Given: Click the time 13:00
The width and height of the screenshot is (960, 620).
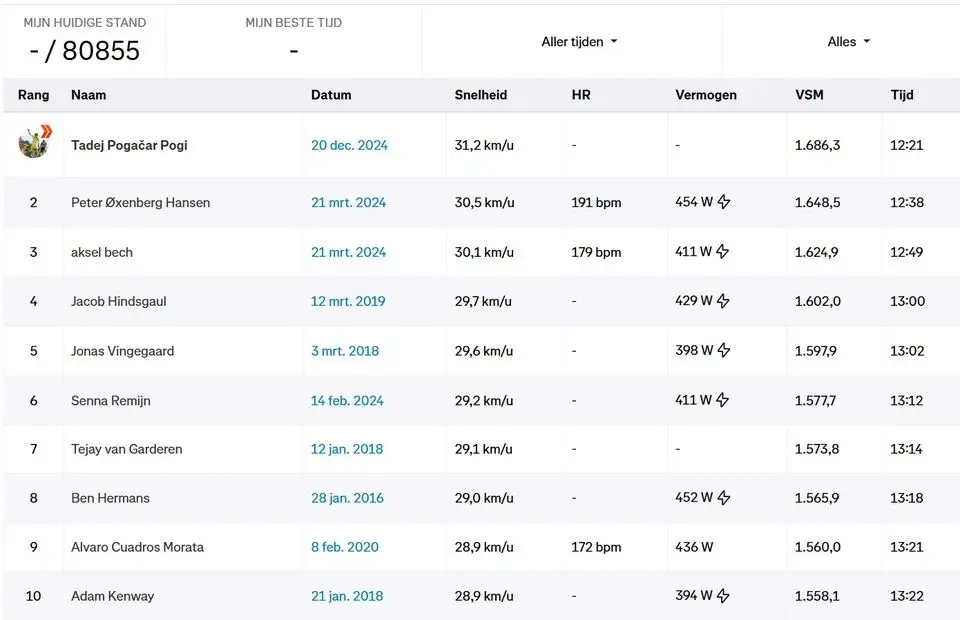Looking at the screenshot, I should point(907,301).
